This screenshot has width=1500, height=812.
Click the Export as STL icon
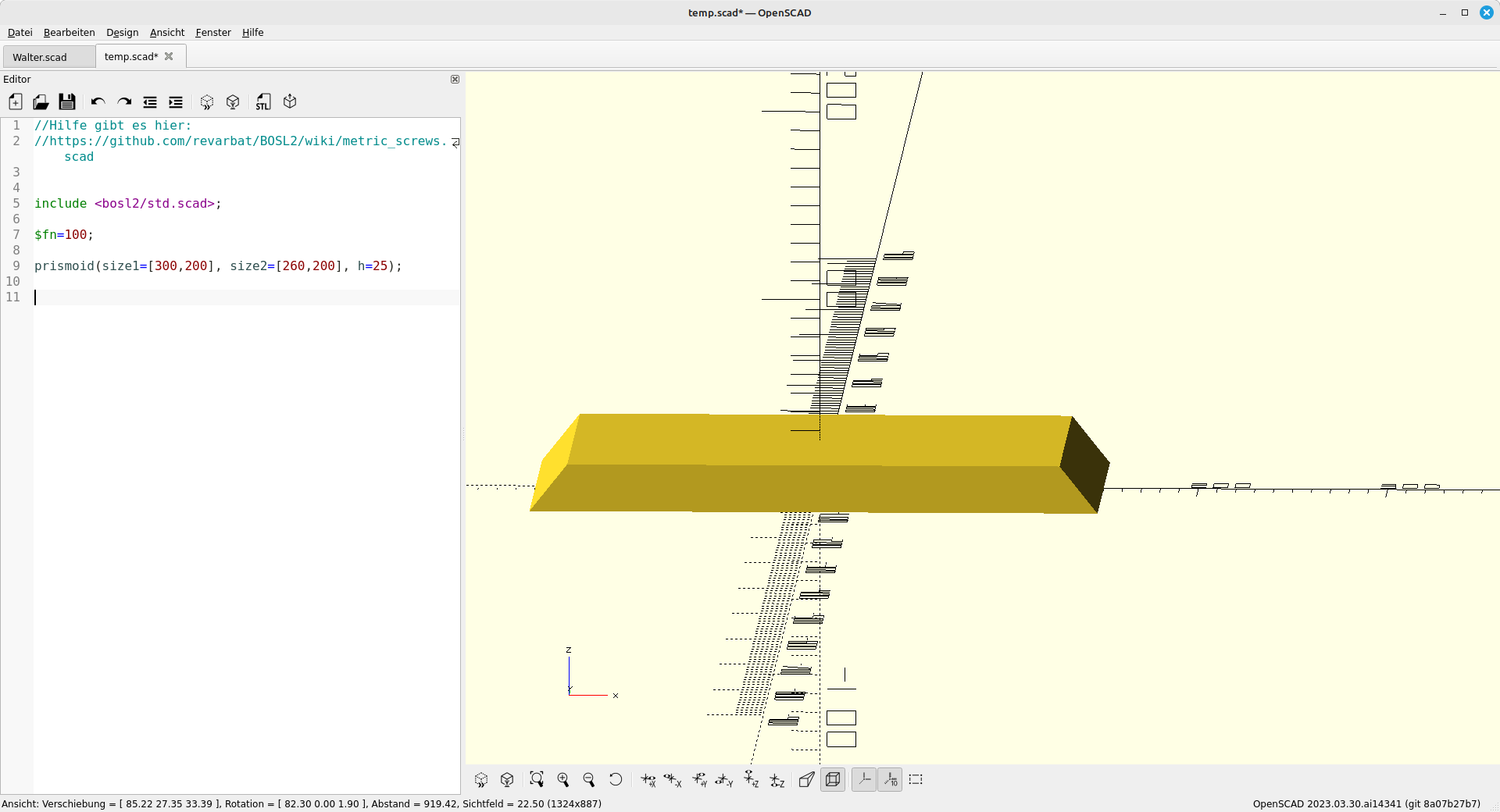coord(263,102)
